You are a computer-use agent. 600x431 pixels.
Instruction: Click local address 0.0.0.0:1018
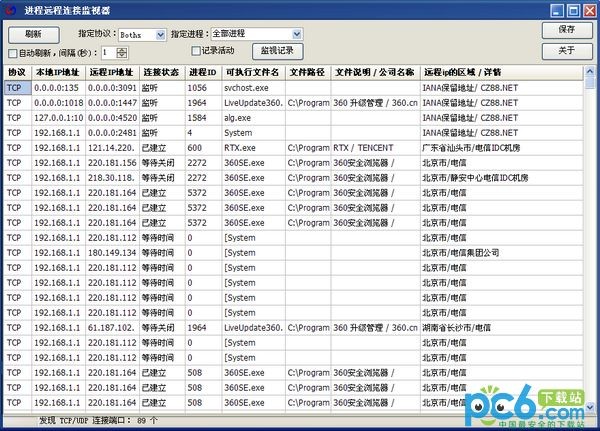pyautogui.click(x=58, y=103)
